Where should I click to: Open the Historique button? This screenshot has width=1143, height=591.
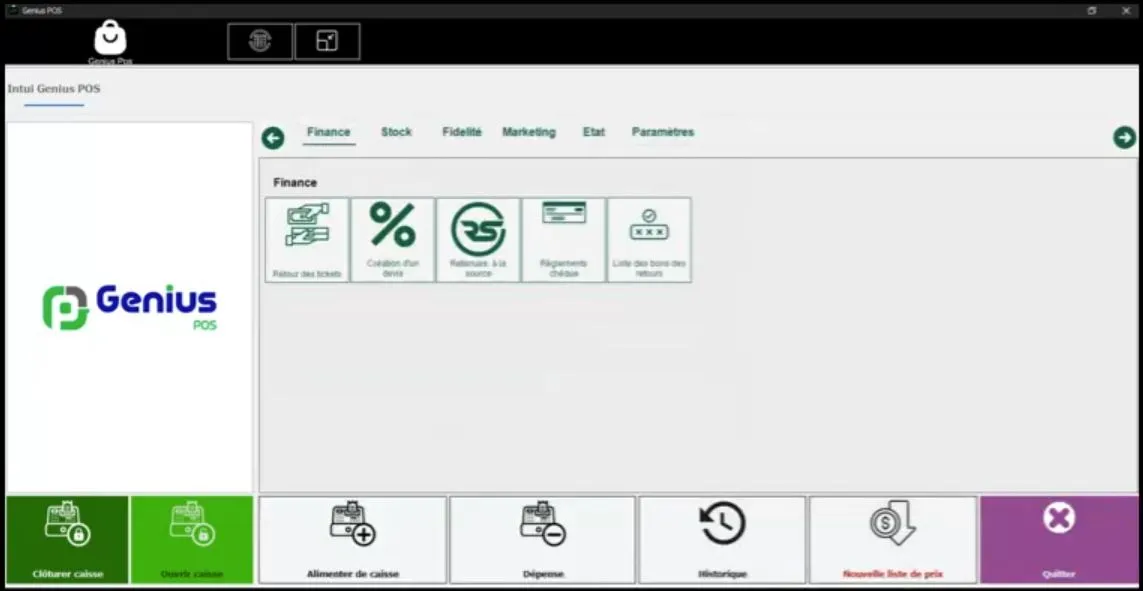point(722,540)
